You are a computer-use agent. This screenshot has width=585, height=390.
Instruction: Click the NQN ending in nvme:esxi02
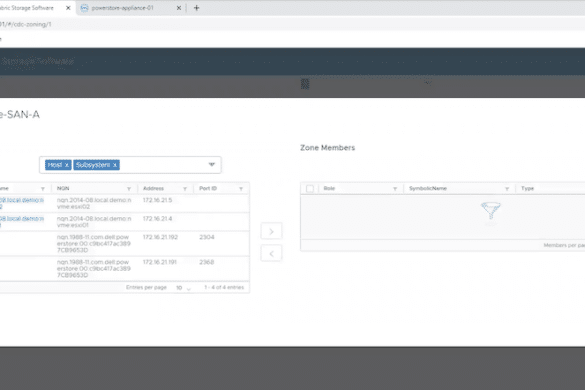94,203
